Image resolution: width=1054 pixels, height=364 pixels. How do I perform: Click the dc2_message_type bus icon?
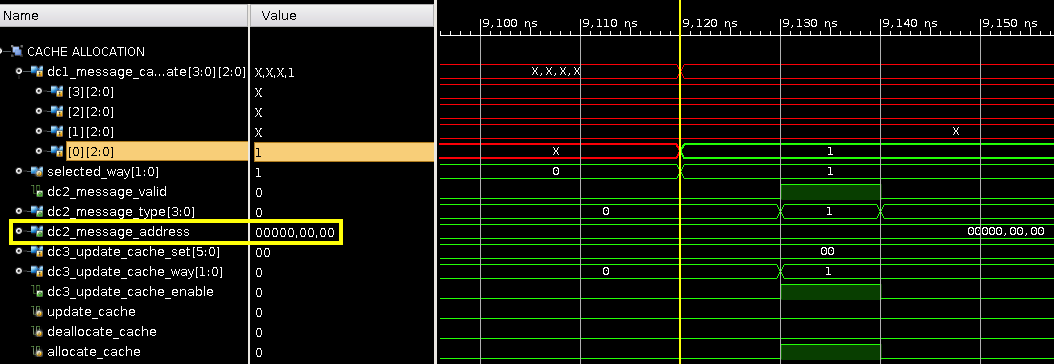pos(37,212)
